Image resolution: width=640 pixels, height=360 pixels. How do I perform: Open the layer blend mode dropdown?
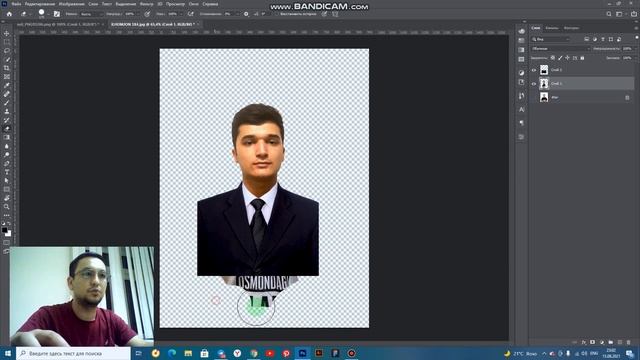561,49
